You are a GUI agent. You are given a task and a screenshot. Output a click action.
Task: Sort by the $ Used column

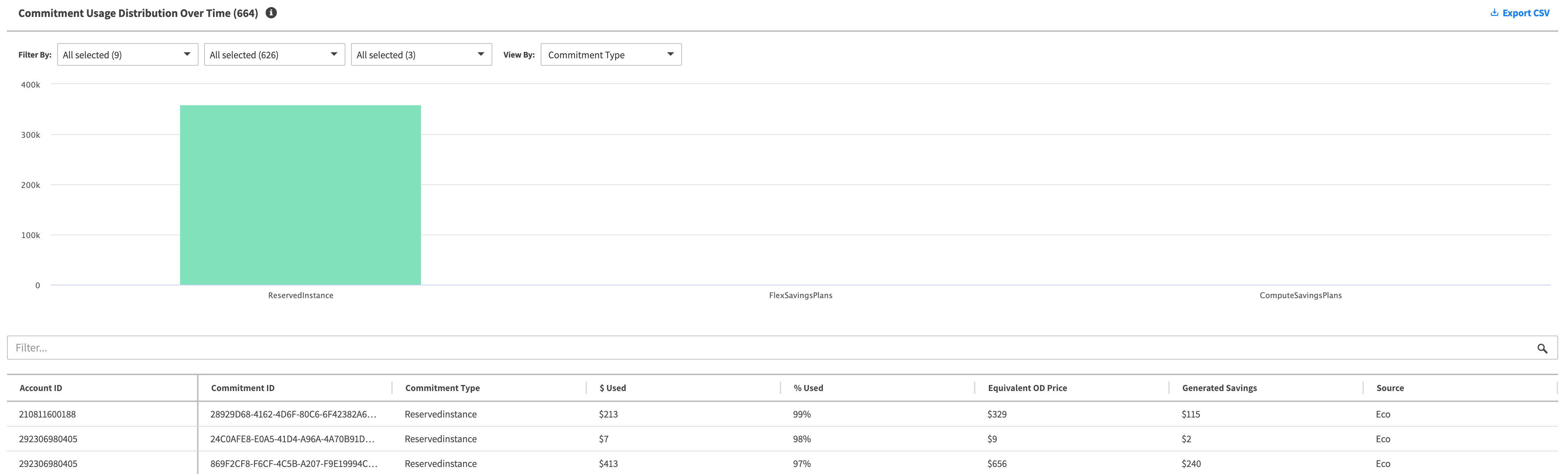[x=612, y=388]
